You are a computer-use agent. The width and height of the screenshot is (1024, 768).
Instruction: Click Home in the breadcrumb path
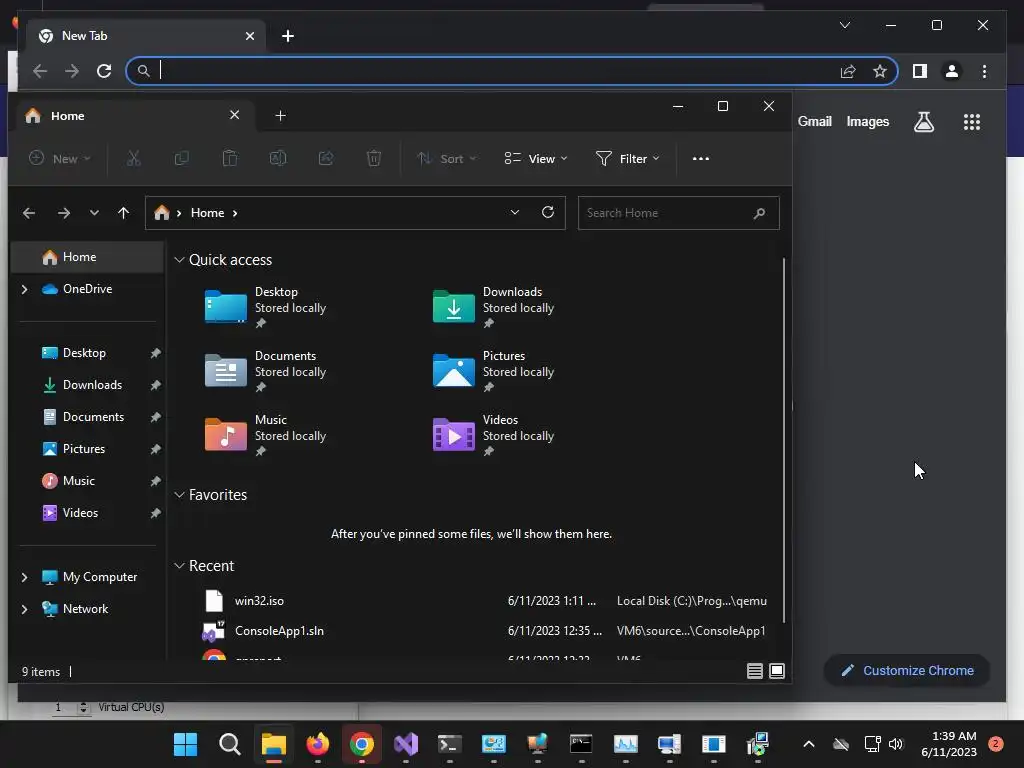click(x=207, y=213)
